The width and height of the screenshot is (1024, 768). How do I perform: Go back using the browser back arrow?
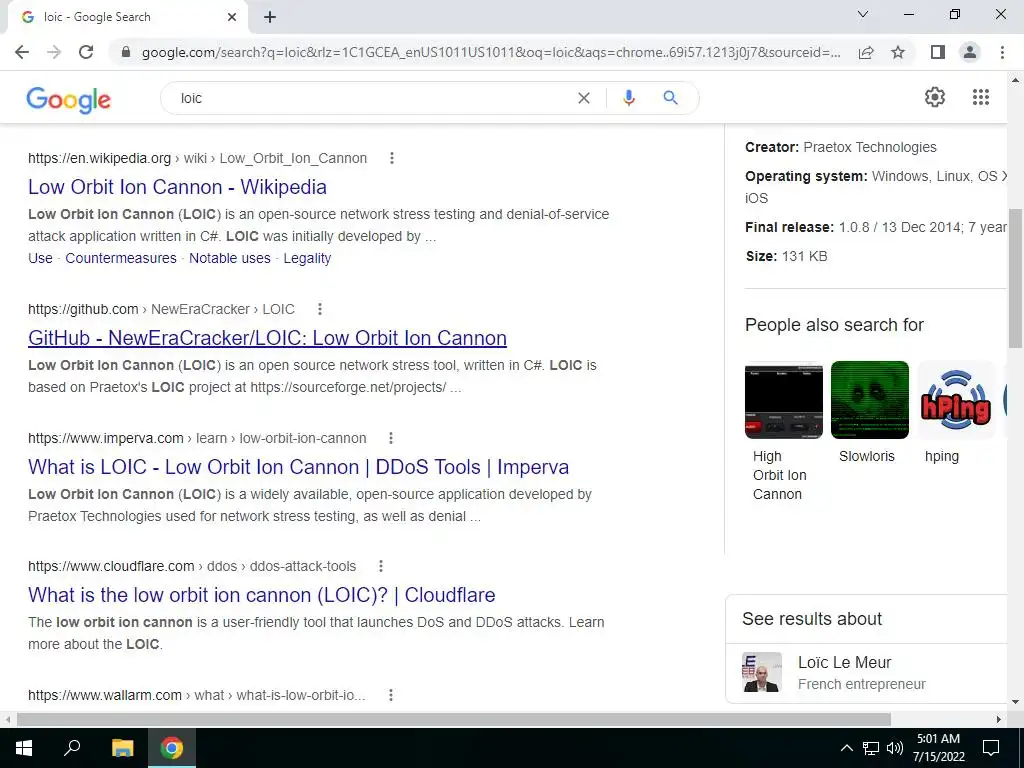coord(22,52)
